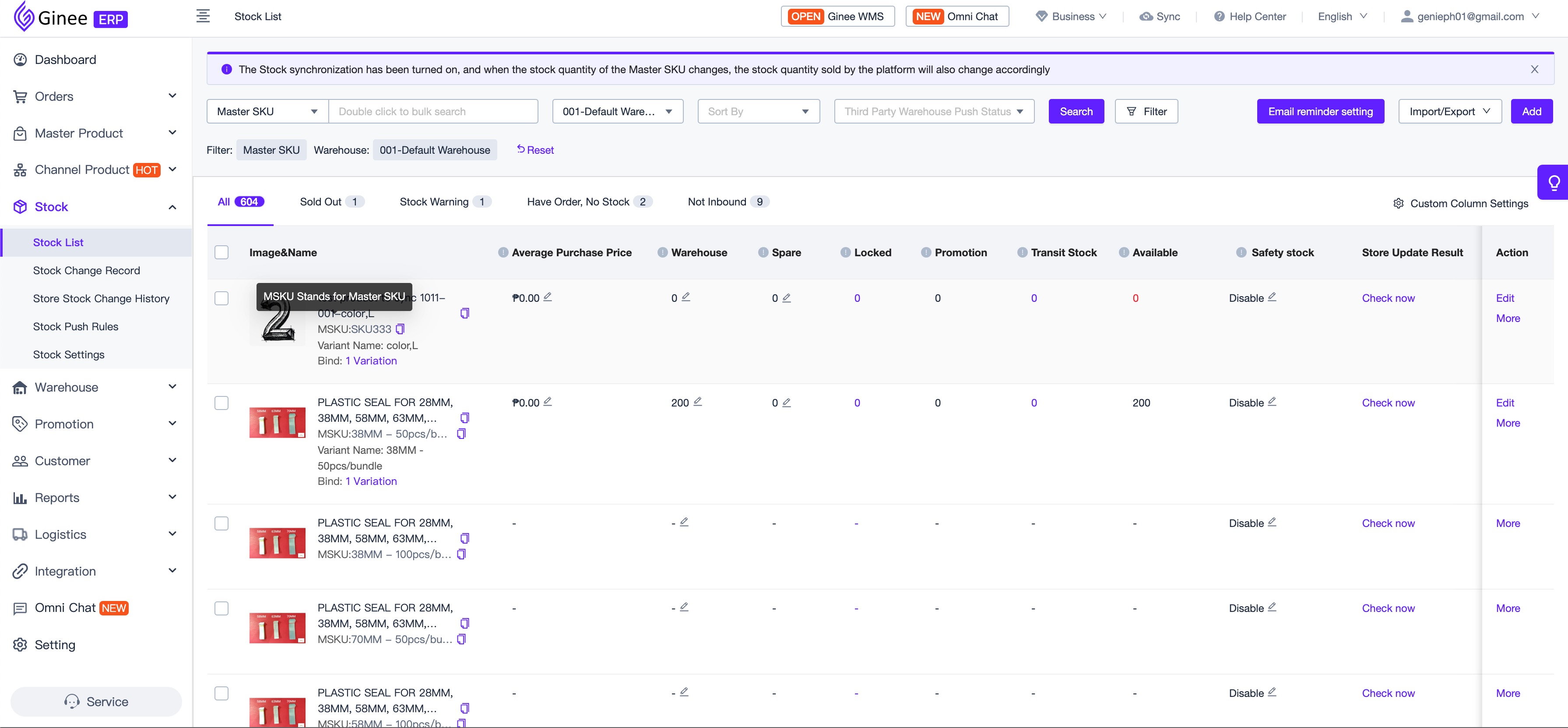Click the Master Product bag icon

pyautogui.click(x=20, y=134)
